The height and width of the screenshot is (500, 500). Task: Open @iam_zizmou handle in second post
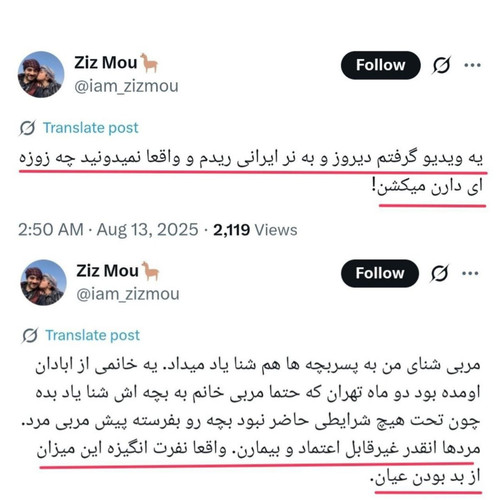click(128, 294)
